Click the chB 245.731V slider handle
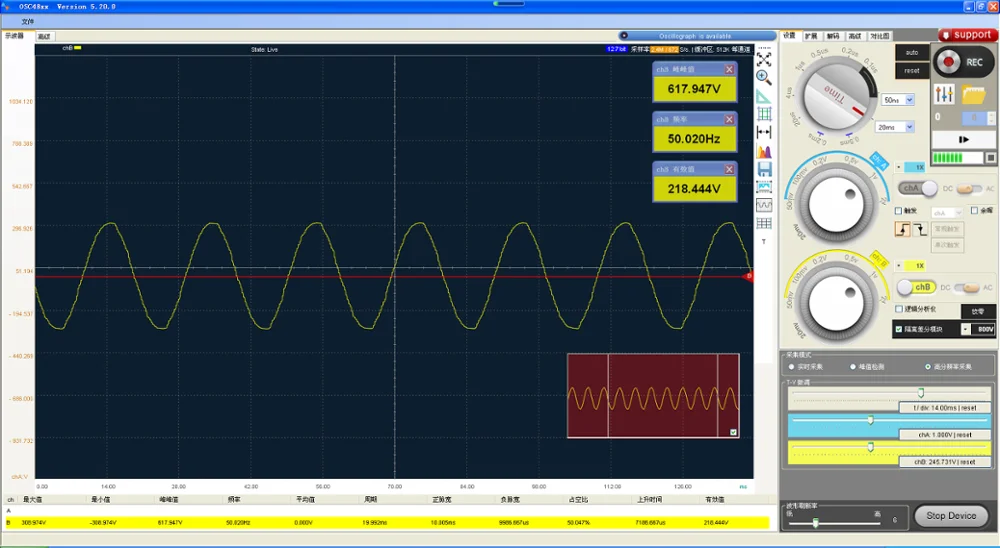The image size is (1000, 548). pos(871,447)
